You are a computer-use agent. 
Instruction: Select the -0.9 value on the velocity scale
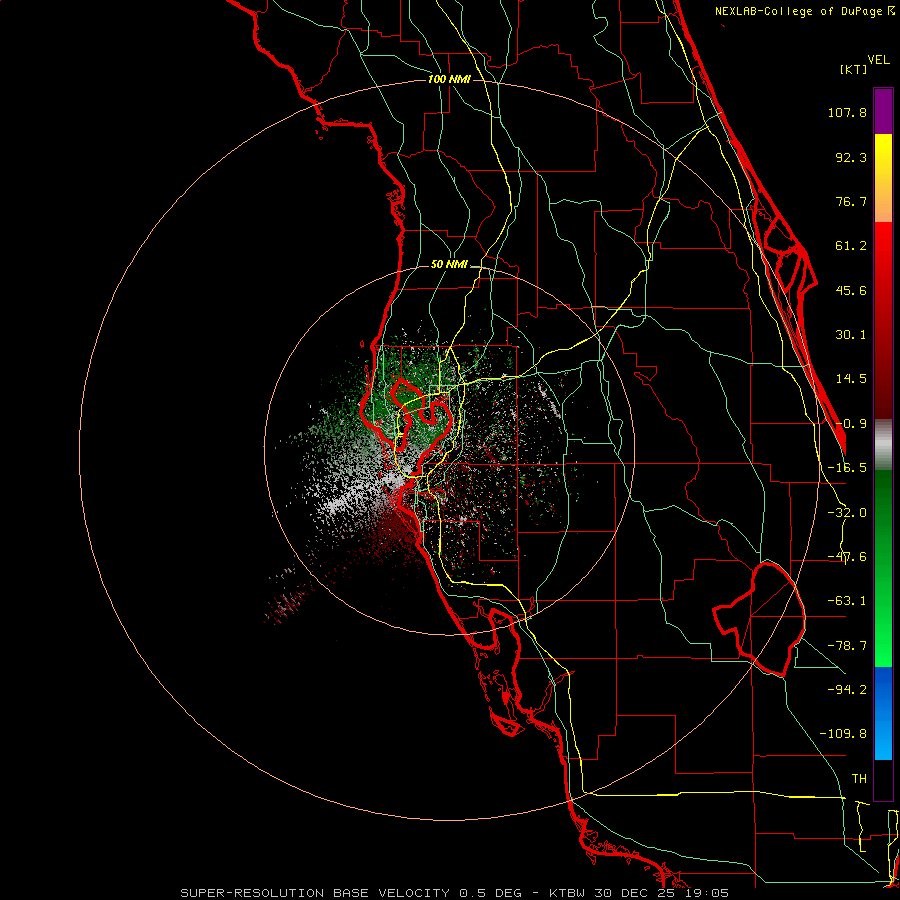coord(851,424)
